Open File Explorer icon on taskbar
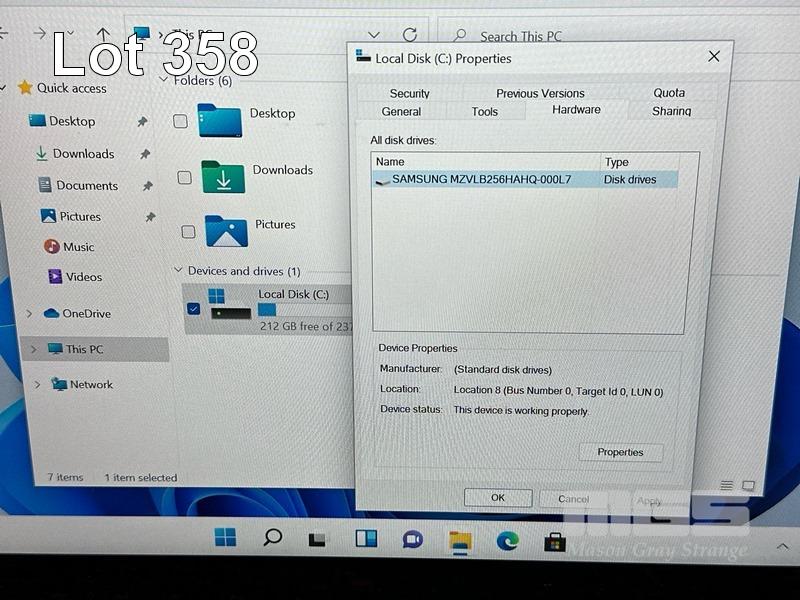 tap(460, 541)
